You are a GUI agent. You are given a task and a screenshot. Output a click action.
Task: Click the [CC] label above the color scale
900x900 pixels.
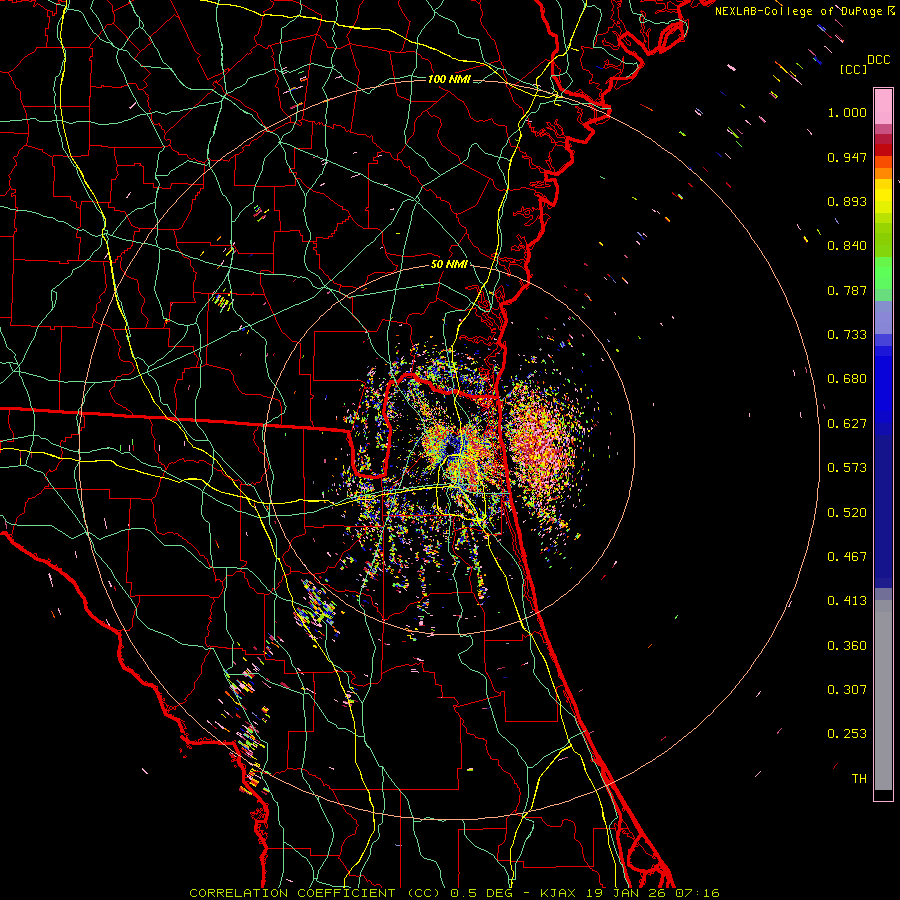853,69
